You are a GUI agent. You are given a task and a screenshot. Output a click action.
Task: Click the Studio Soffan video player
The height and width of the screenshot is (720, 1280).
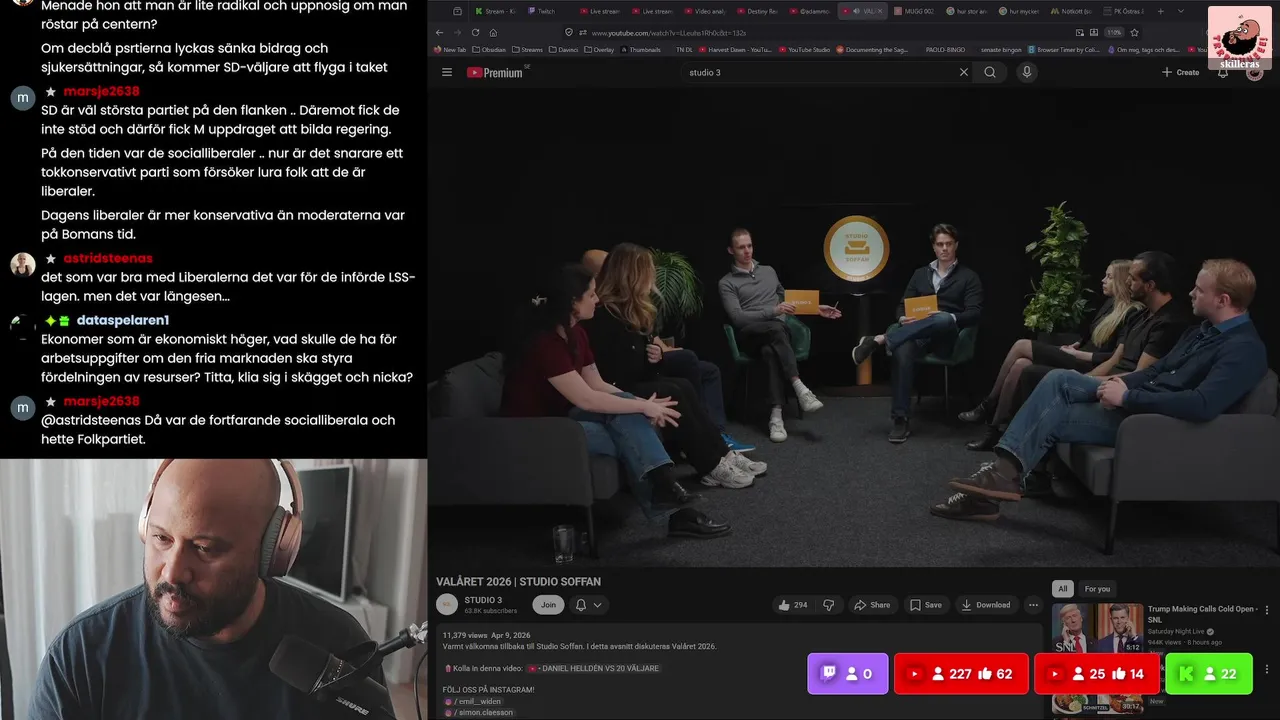click(x=853, y=327)
